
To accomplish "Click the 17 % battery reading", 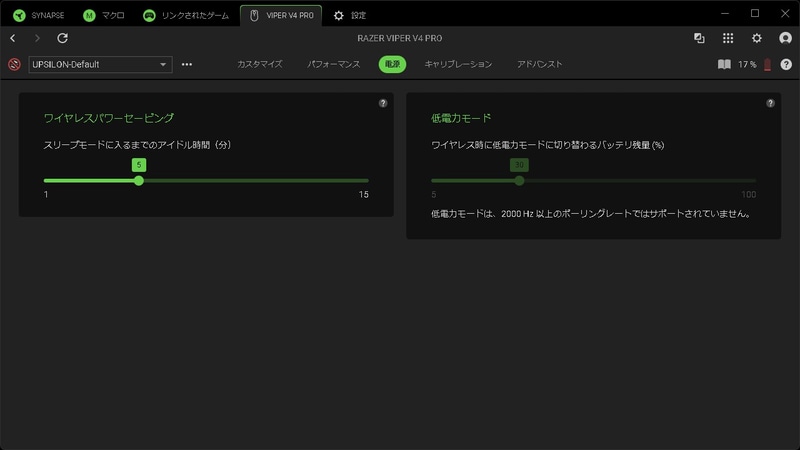I will pos(747,64).
